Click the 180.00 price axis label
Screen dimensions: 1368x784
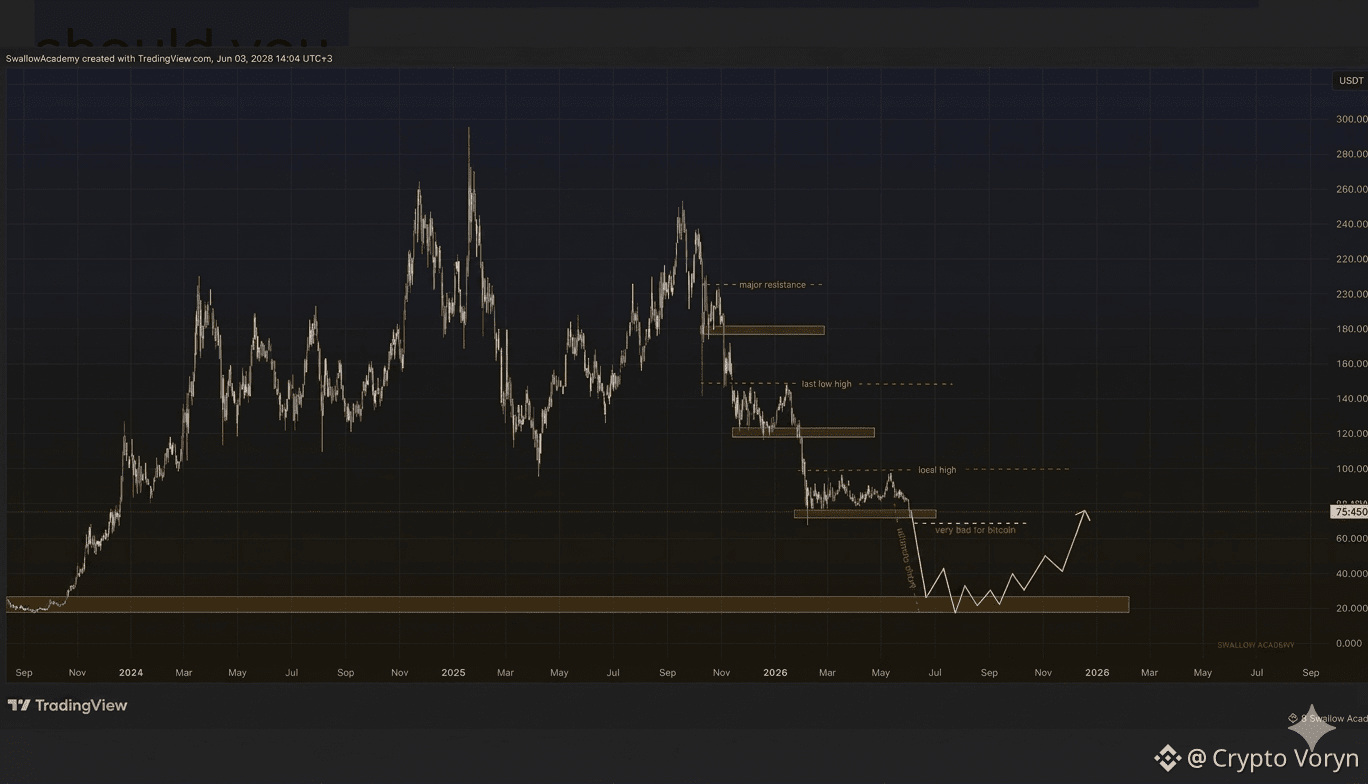pos(1351,329)
